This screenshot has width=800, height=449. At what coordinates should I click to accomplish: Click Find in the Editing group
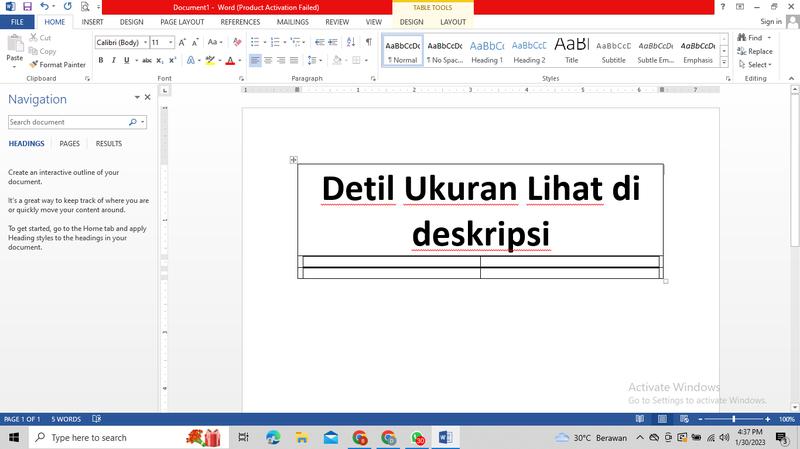point(749,38)
